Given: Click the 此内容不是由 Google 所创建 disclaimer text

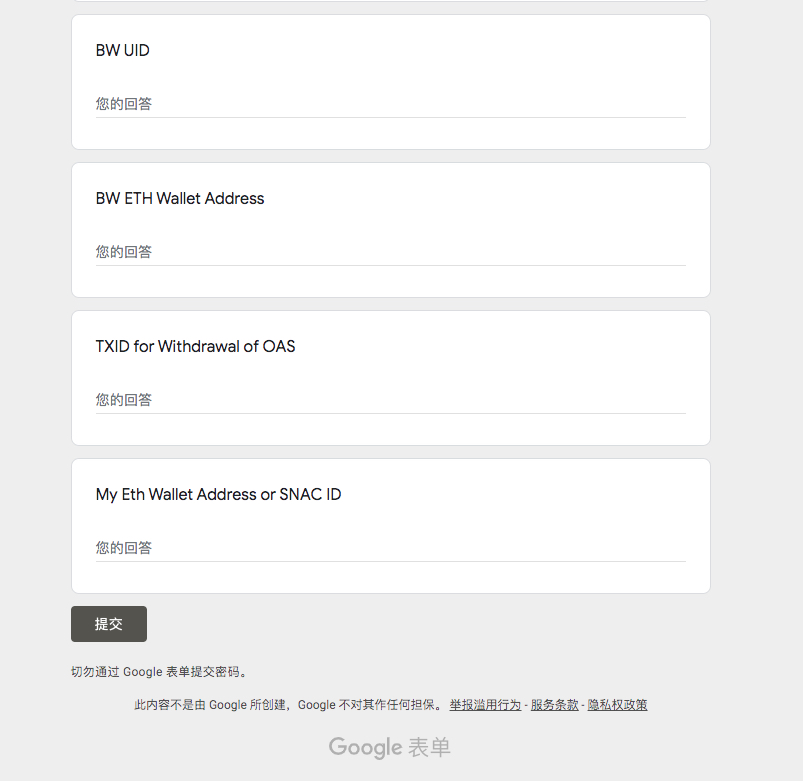Looking at the screenshot, I should tap(287, 705).
